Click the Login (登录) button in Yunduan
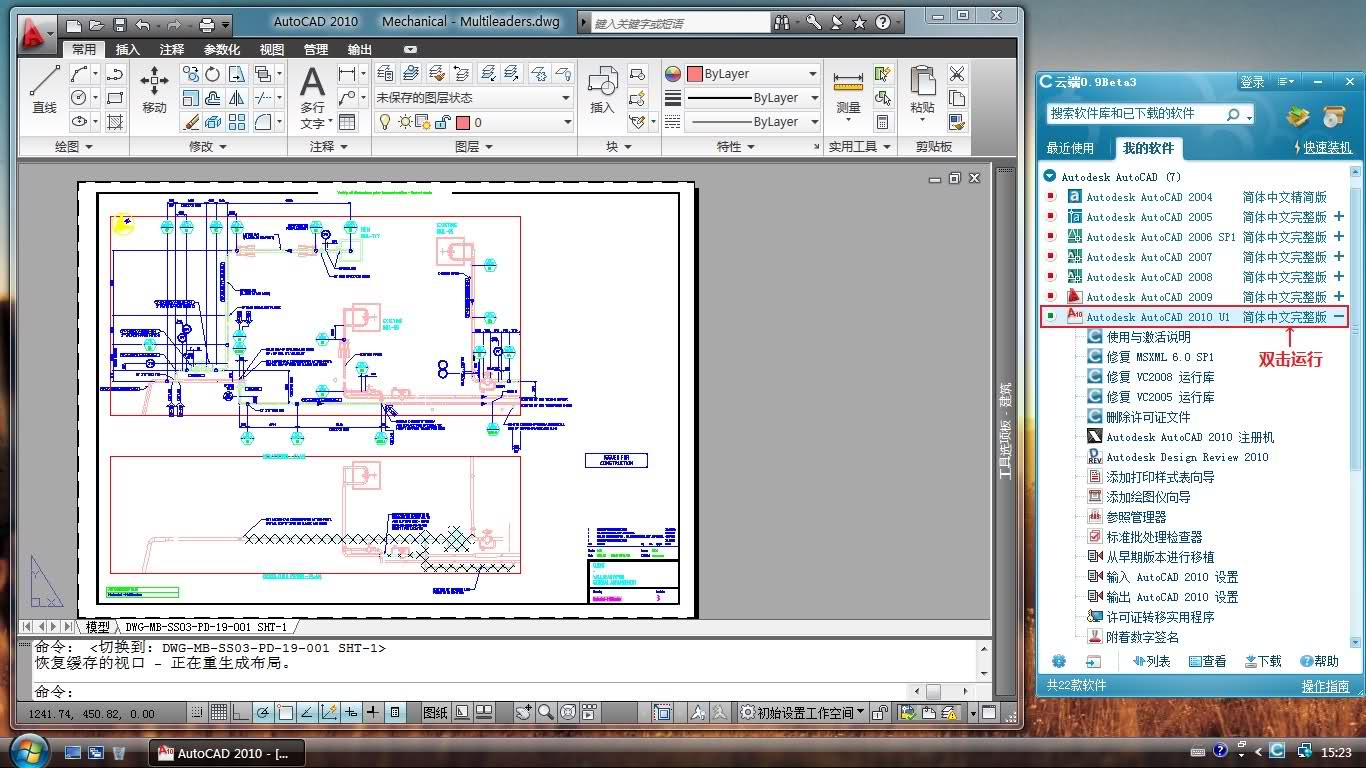The width and height of the screenshot is (1366, 768). tap(1252, 82)
